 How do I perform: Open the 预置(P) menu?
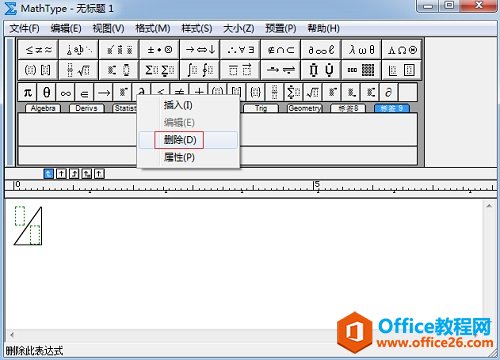(x=281, y=28)
